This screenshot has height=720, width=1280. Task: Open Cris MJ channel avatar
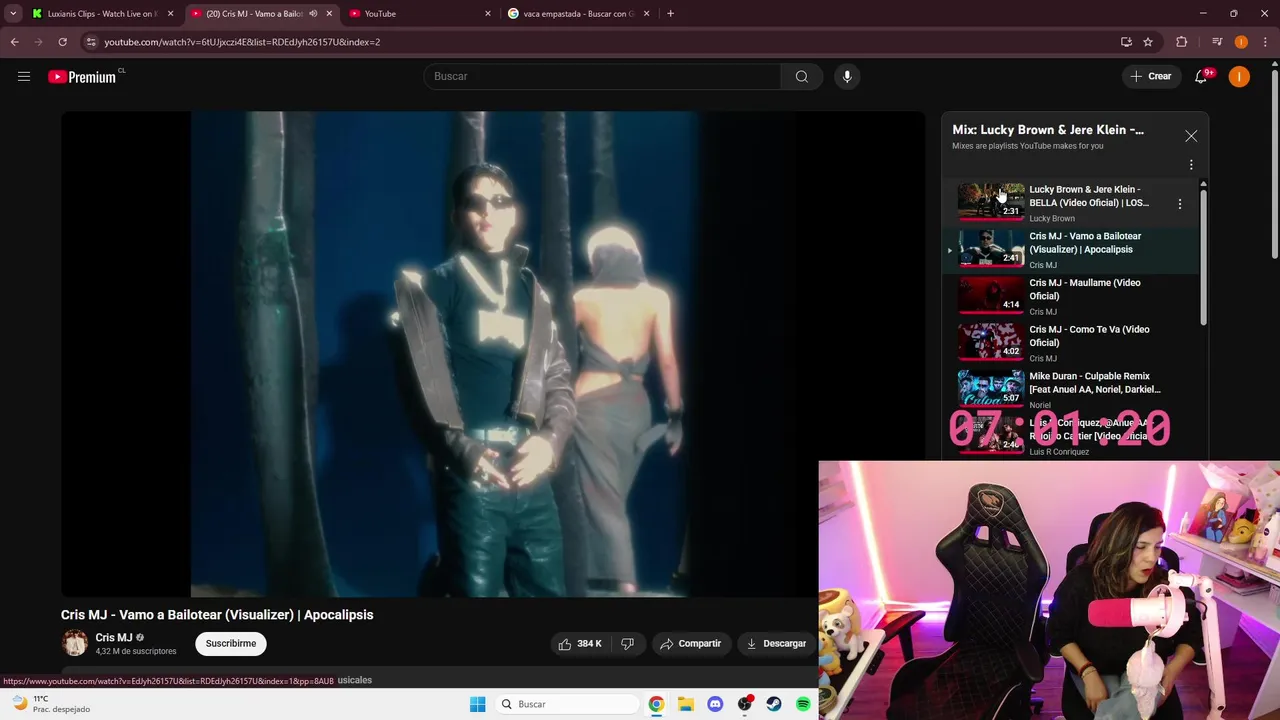(x=75, y=643)
